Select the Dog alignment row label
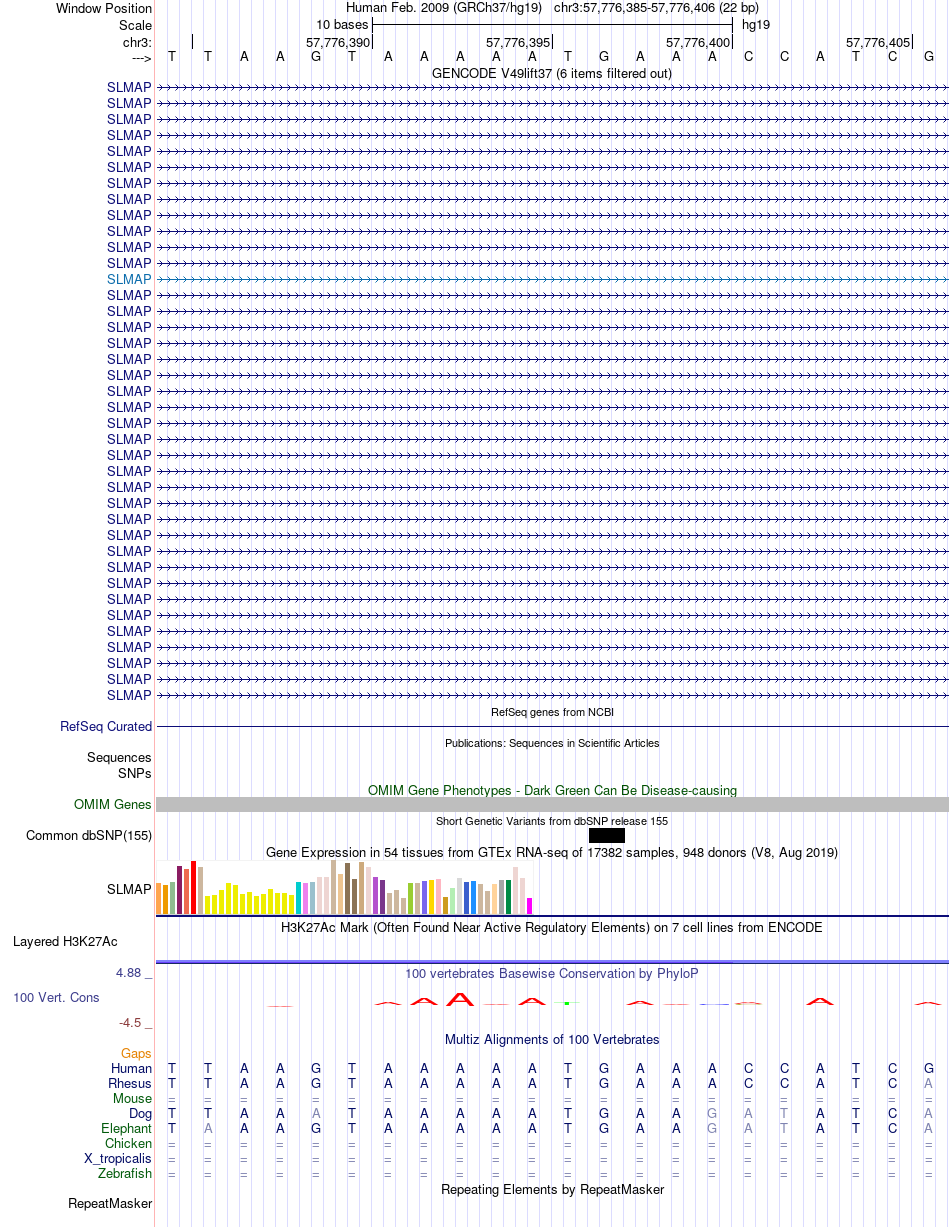The height and width of the screenshot is (1227, 950). [x=140, y=1114]
